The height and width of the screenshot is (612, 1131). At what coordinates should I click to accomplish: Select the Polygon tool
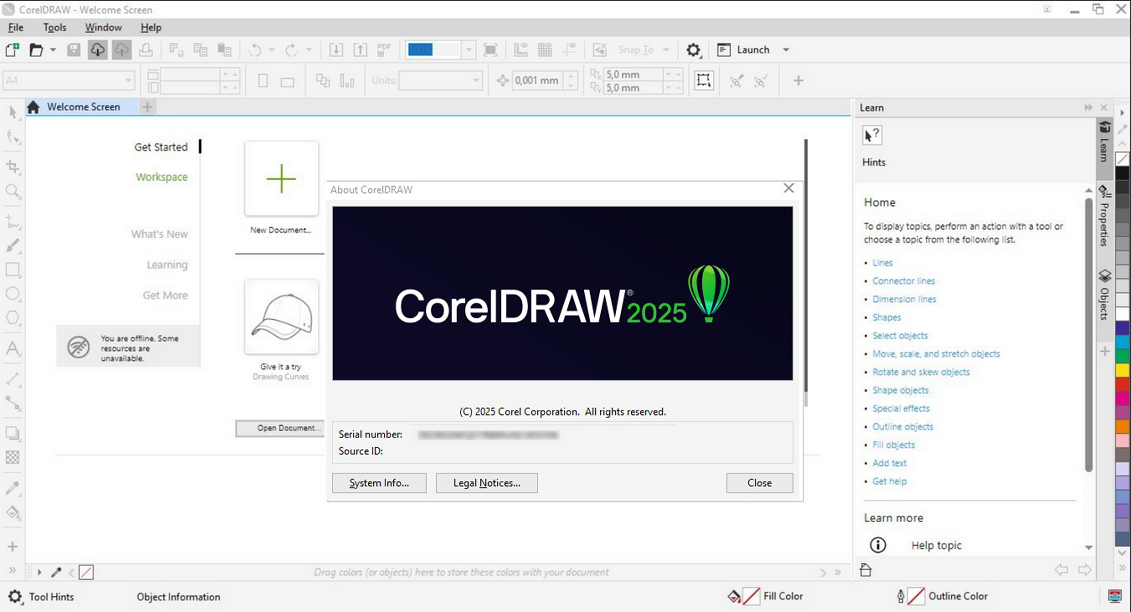[13, 318]
